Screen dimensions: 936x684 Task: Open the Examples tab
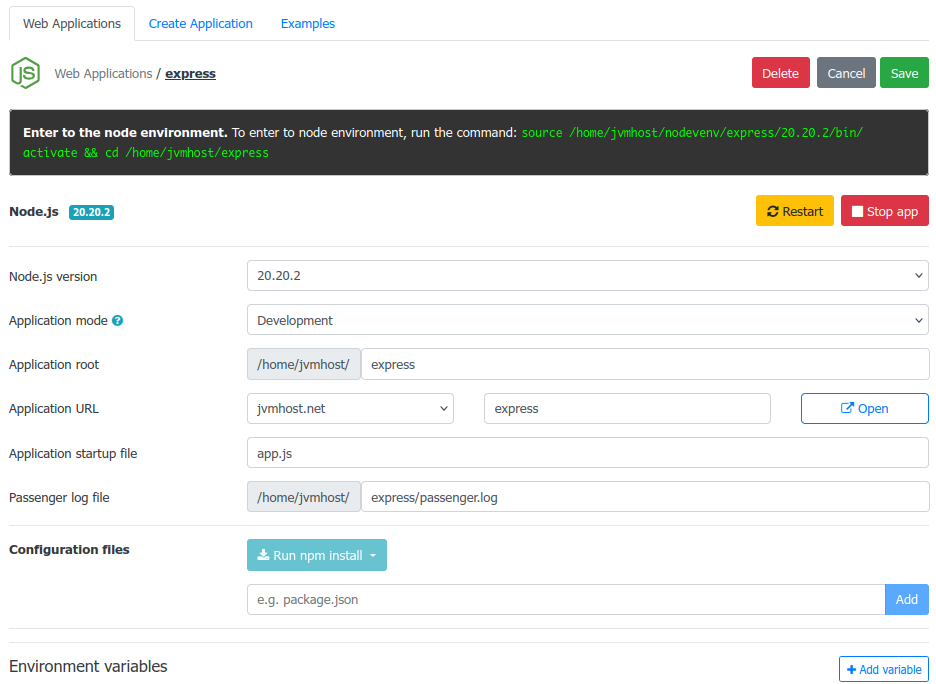(307, 24)
